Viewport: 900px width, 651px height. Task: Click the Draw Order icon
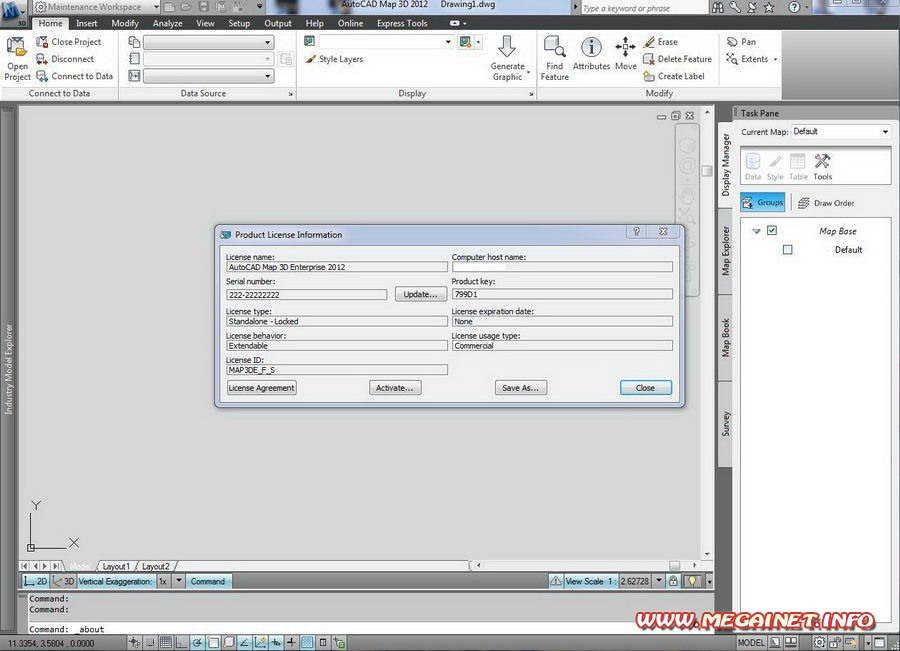(826, 203)
